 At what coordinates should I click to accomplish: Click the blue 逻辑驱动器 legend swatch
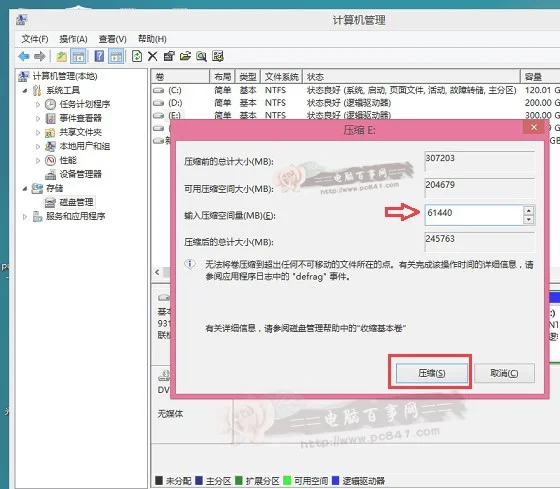click(335, 480)
